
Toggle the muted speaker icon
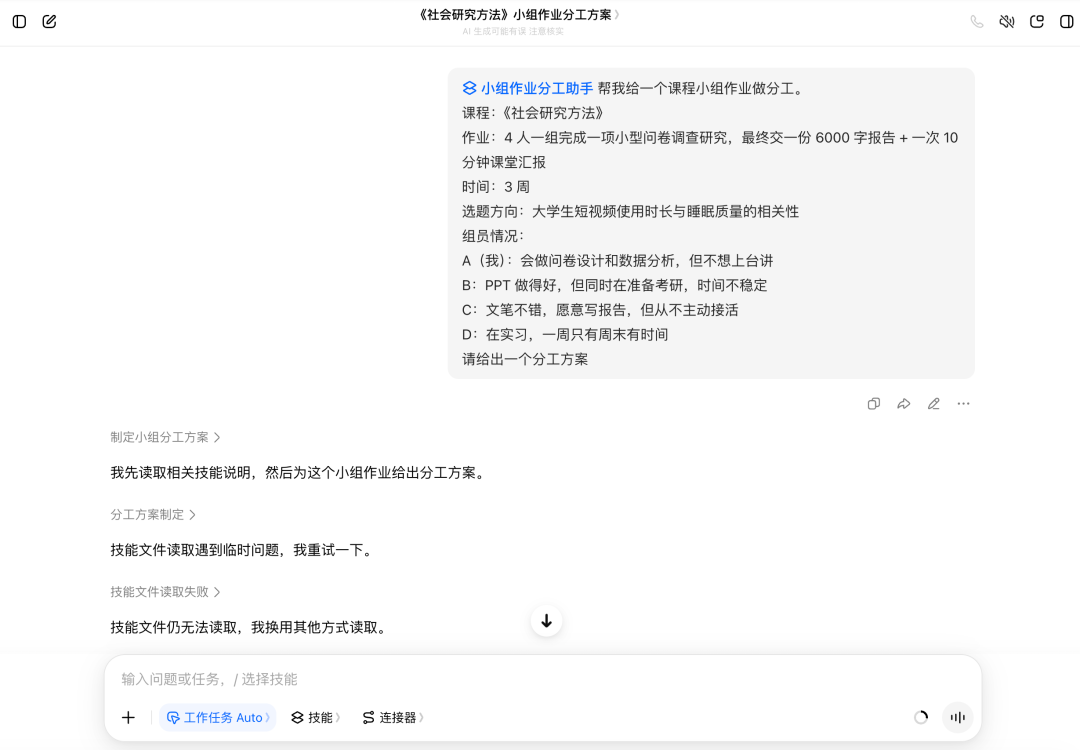1007,21
